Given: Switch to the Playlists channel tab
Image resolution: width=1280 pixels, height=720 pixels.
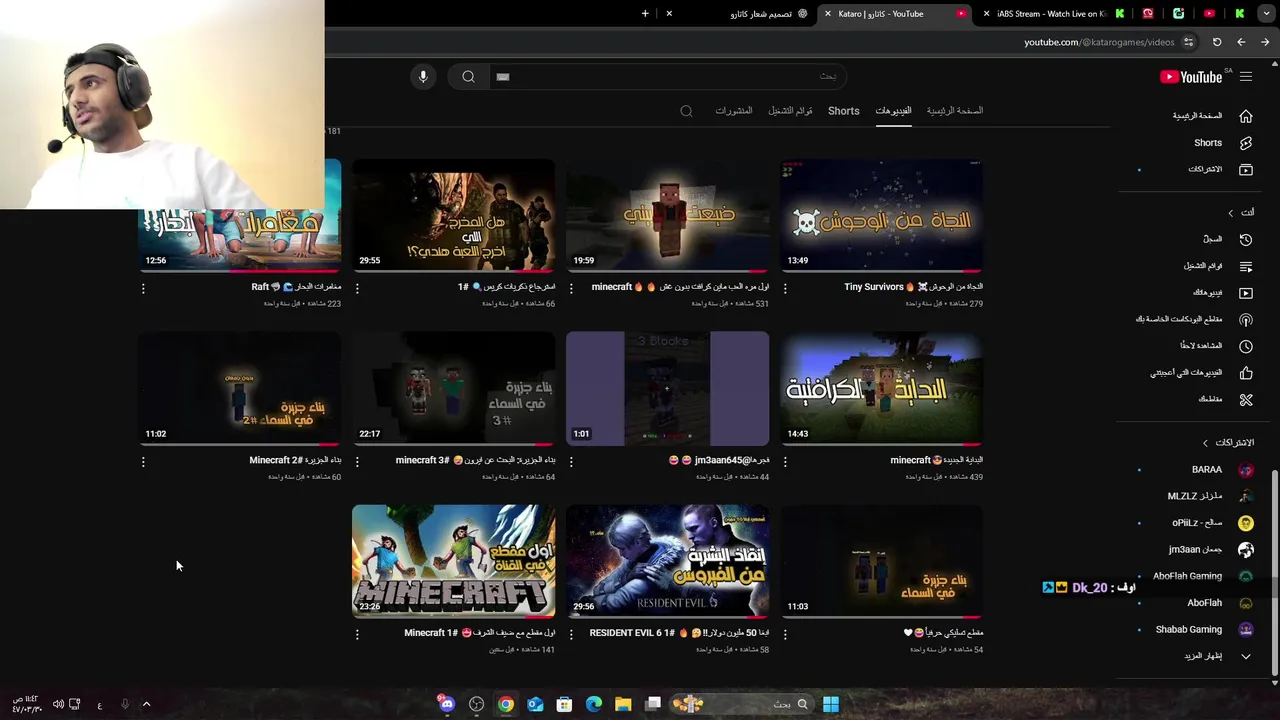Looking at the screenshot, I should coord(790,111).
